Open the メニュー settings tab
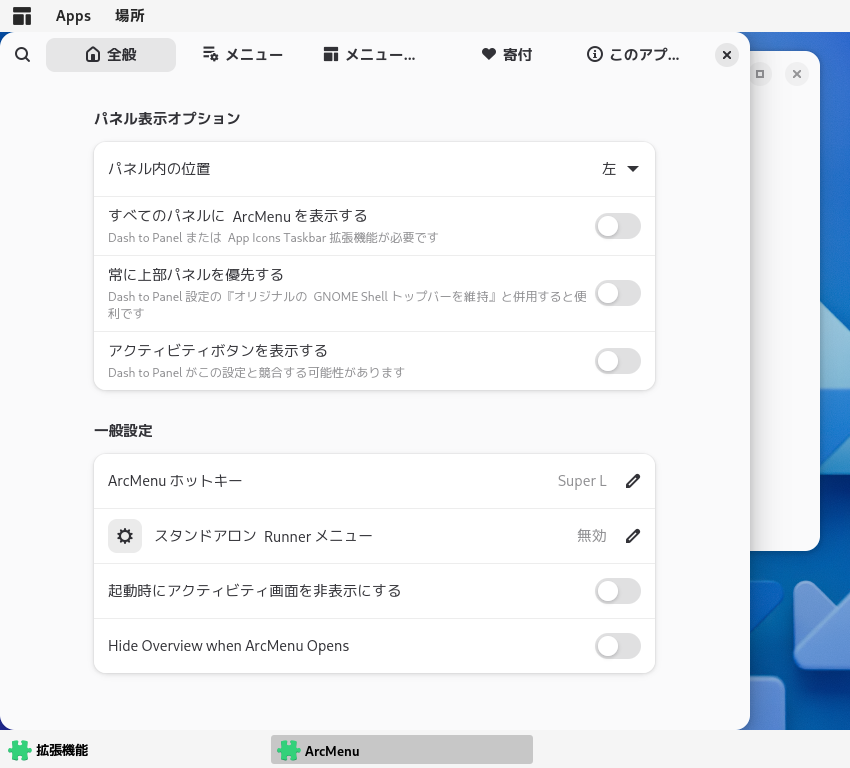Image resolution: width=850 pixels, height=768 pixels. tap(242, 55)
